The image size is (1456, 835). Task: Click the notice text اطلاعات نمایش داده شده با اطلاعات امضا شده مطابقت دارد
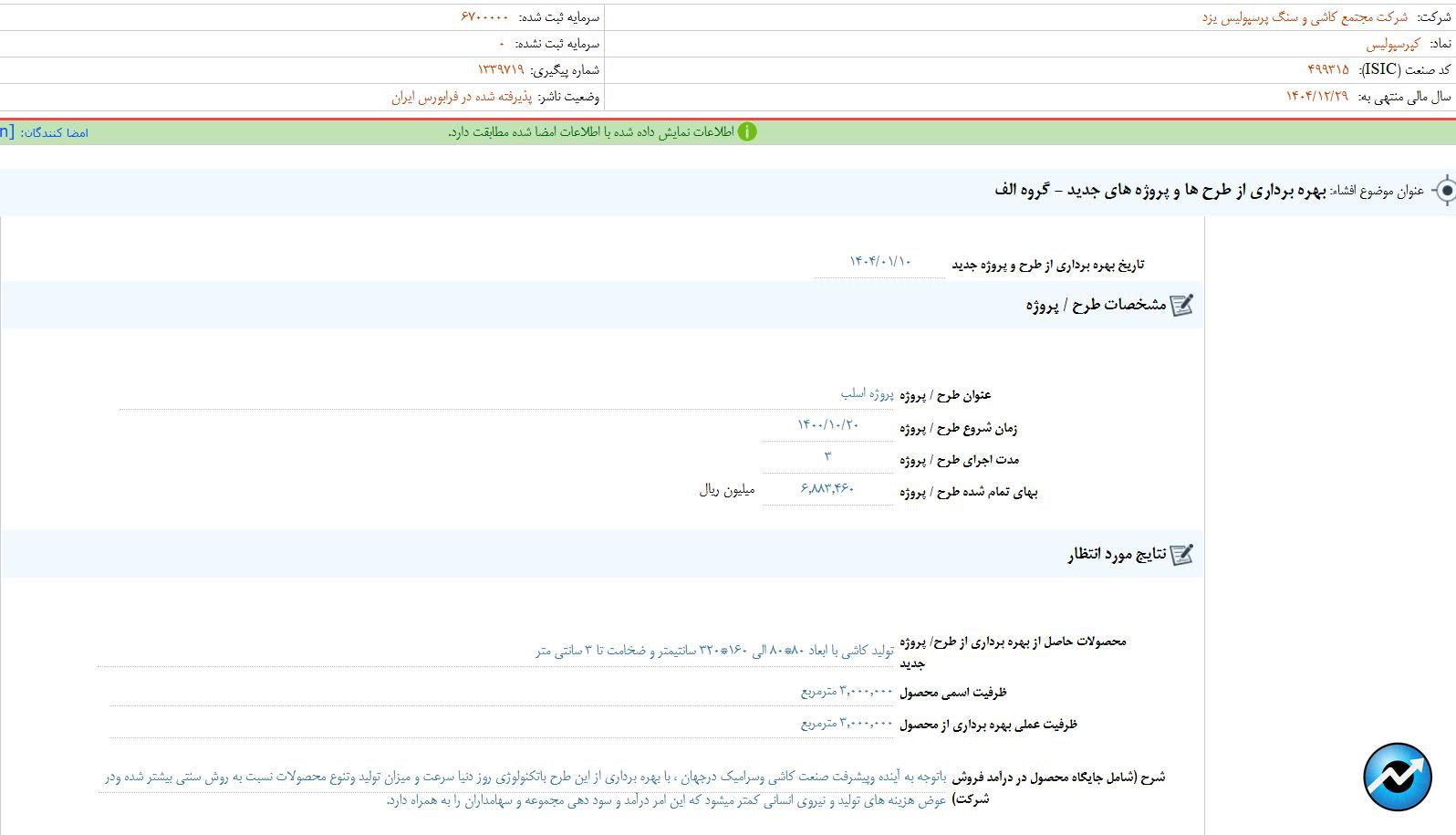[x=591, y=133]
